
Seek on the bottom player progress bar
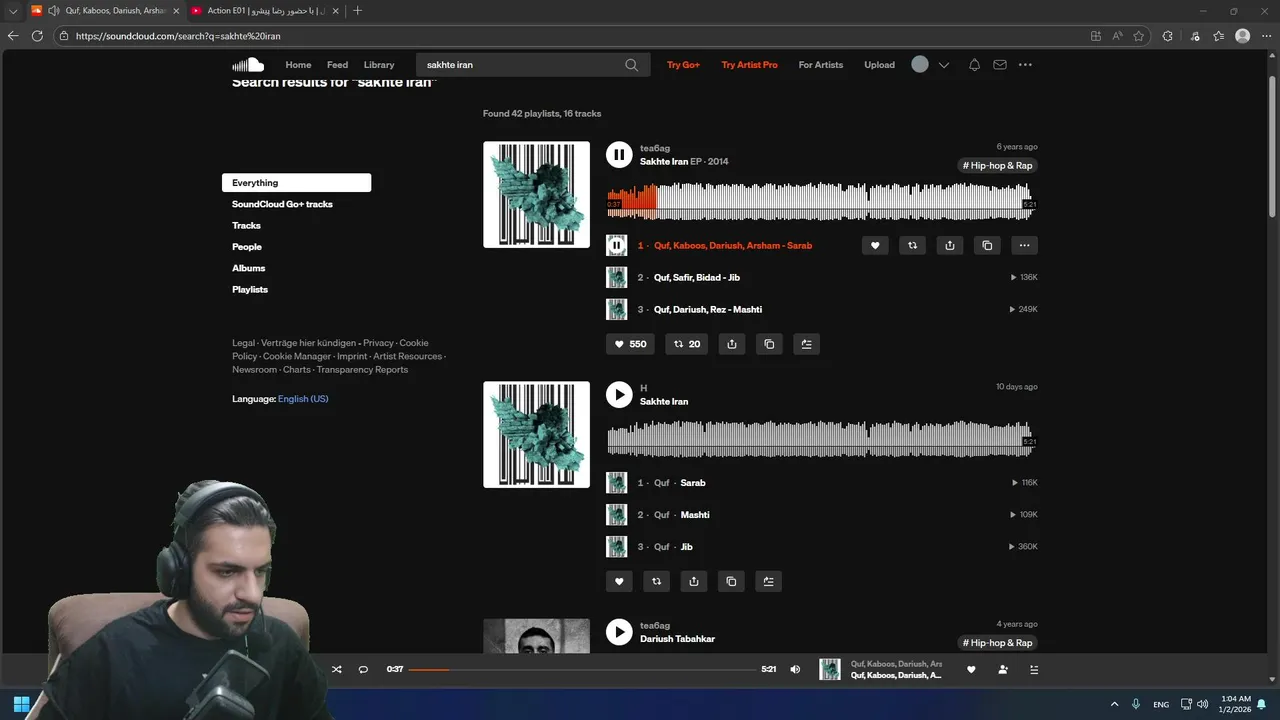[582, 669]
